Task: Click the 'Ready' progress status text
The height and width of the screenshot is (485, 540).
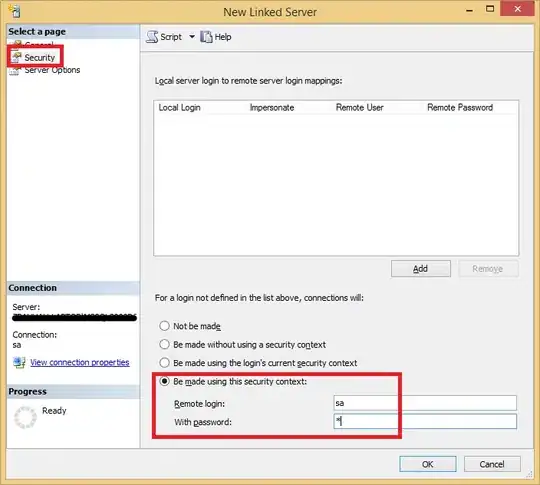Action: 54,411
